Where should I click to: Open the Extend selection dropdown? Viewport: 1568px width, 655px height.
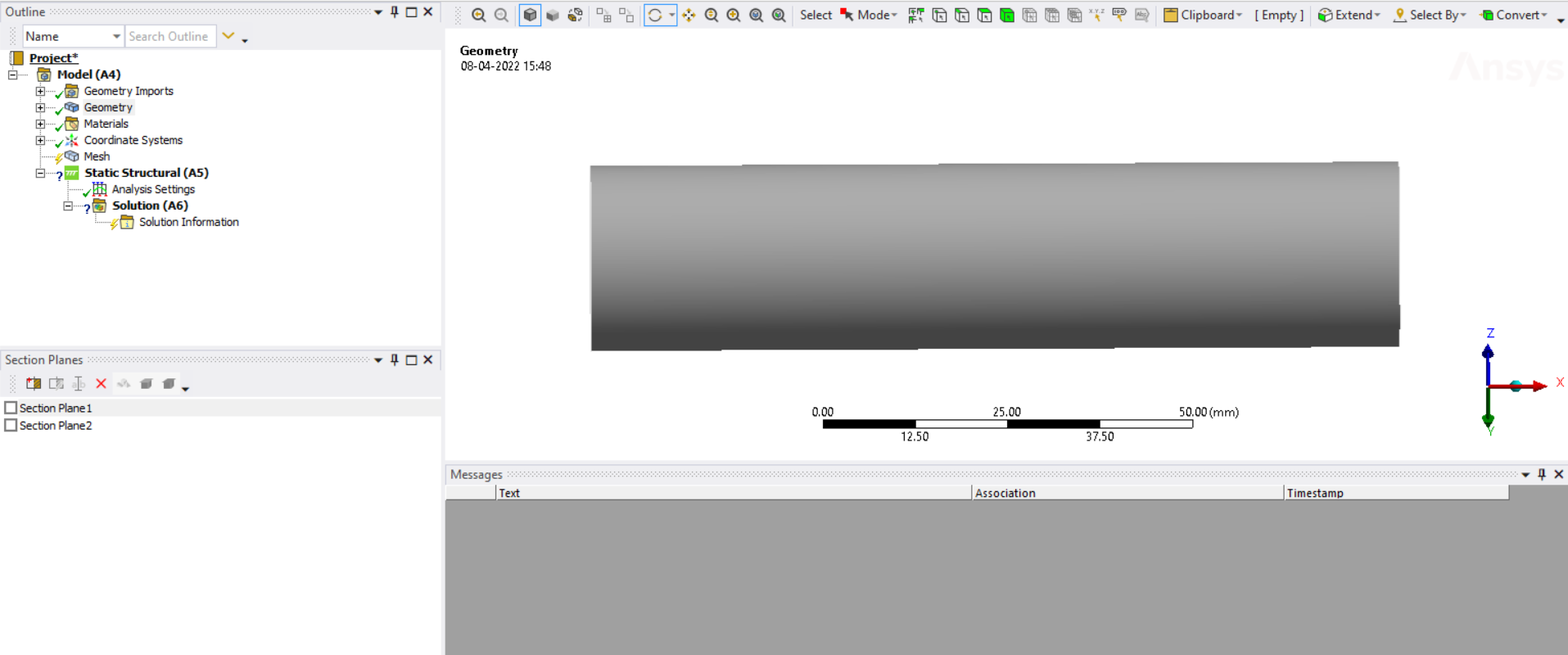point(1349,15)
